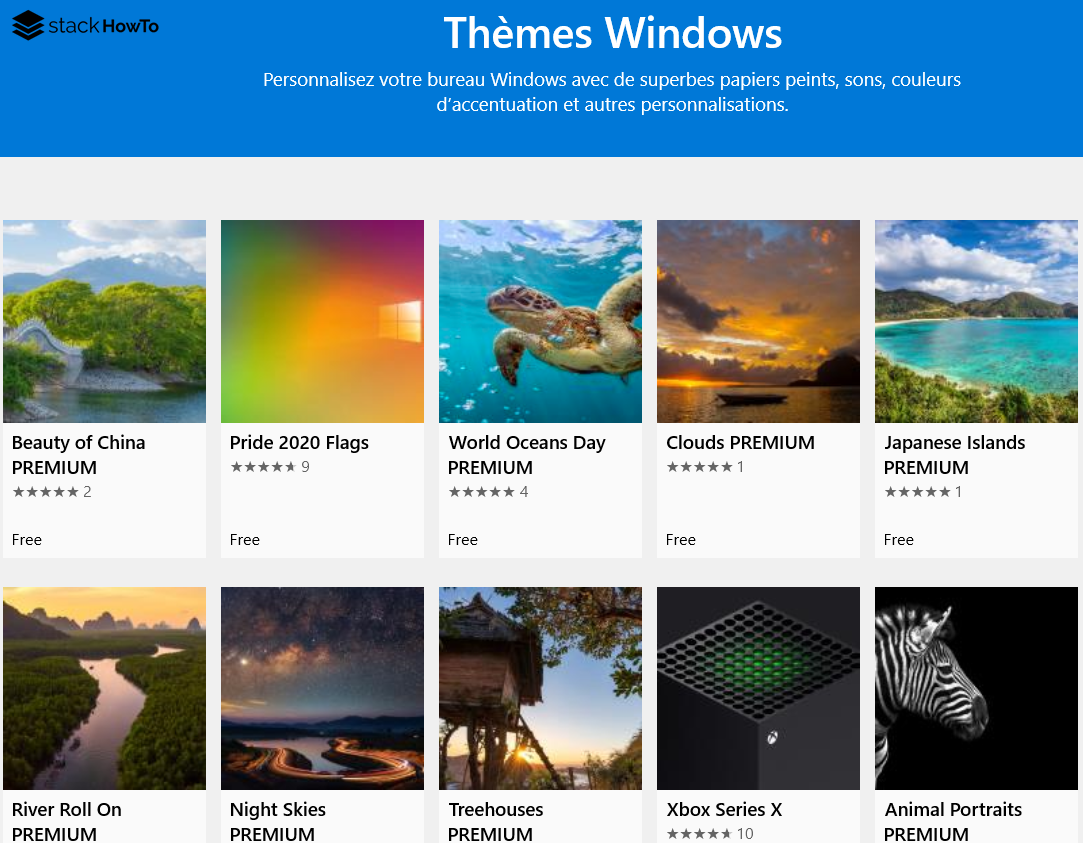Click the stackHowTo logo icon

pyautogui.click(x=27, y=26)
